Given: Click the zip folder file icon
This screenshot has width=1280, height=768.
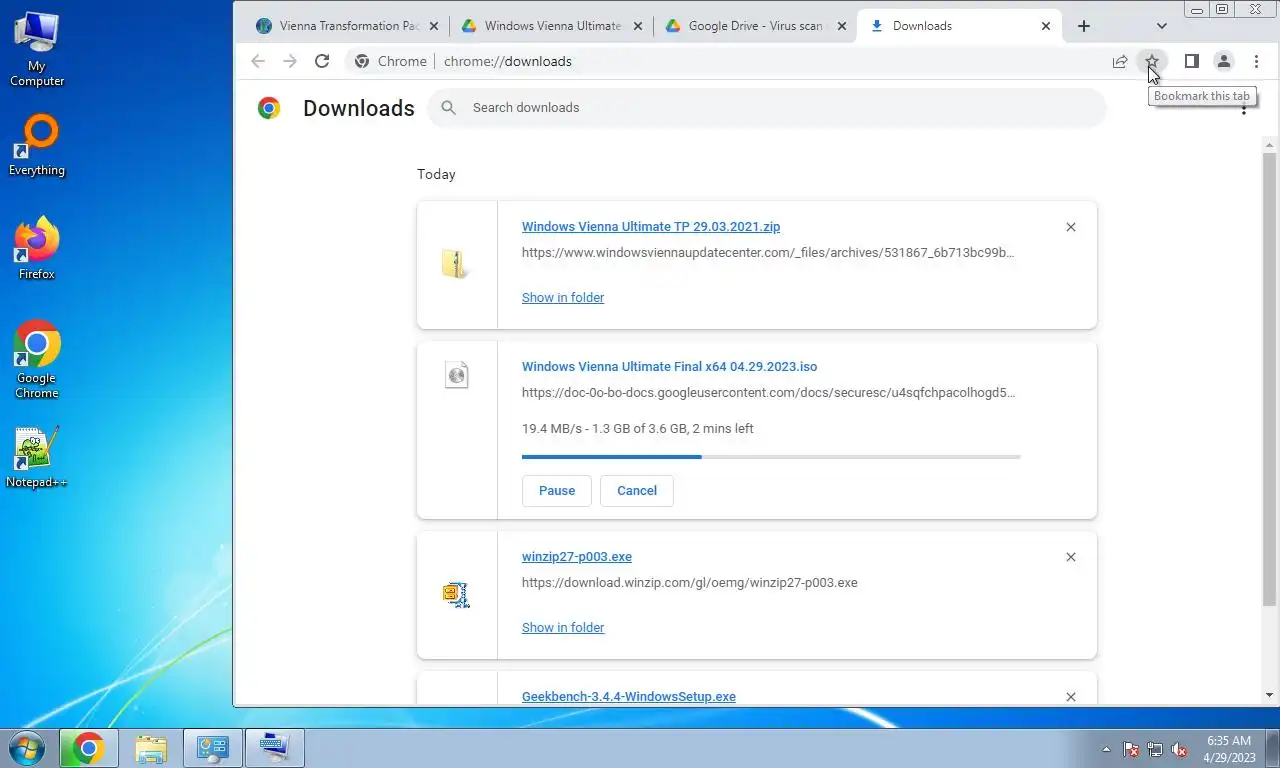Looking at the screenshot, I should pyautogui.click(x=456, y=264).
